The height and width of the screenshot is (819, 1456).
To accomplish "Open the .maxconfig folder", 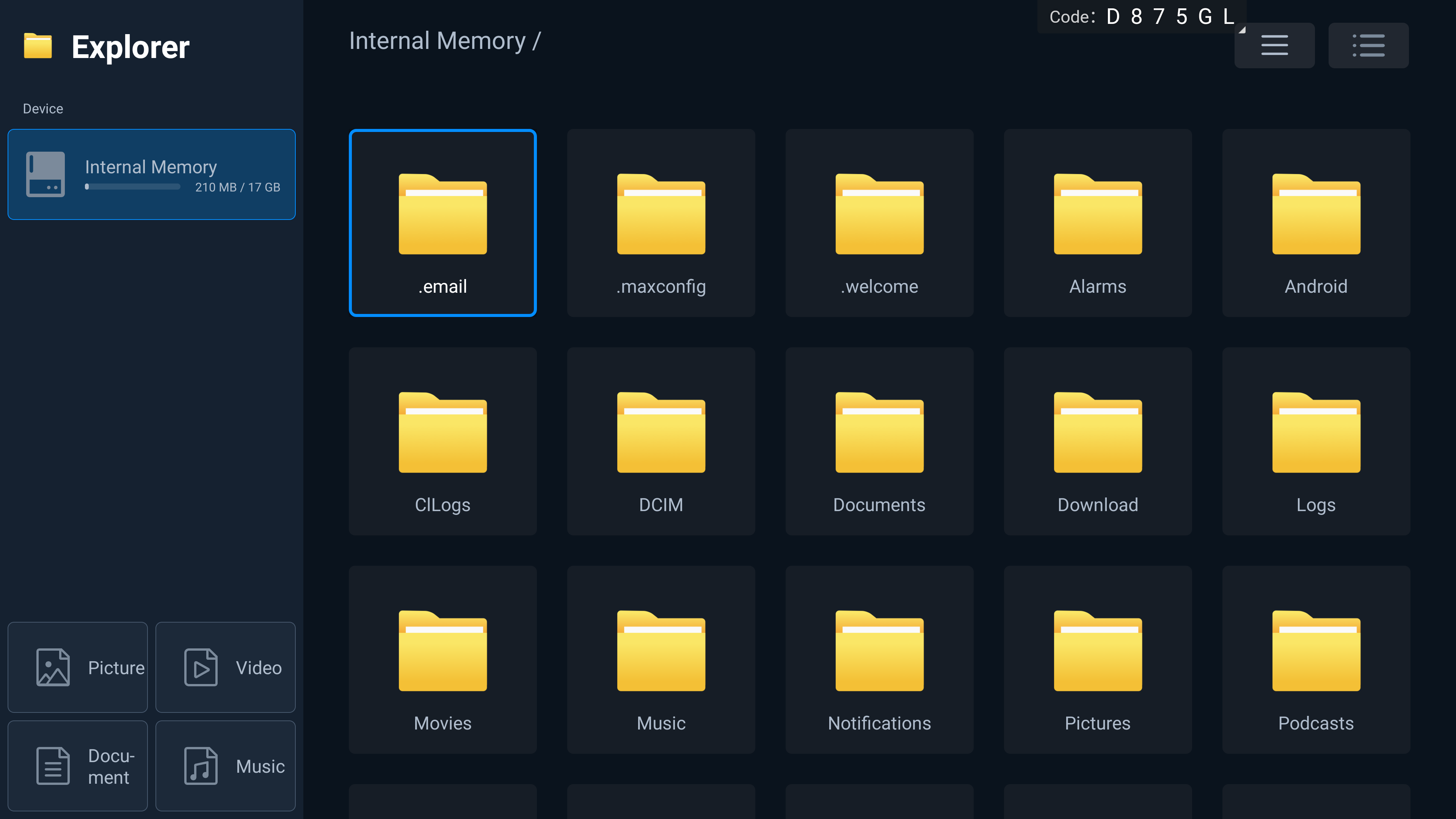I will click(661, 223).
